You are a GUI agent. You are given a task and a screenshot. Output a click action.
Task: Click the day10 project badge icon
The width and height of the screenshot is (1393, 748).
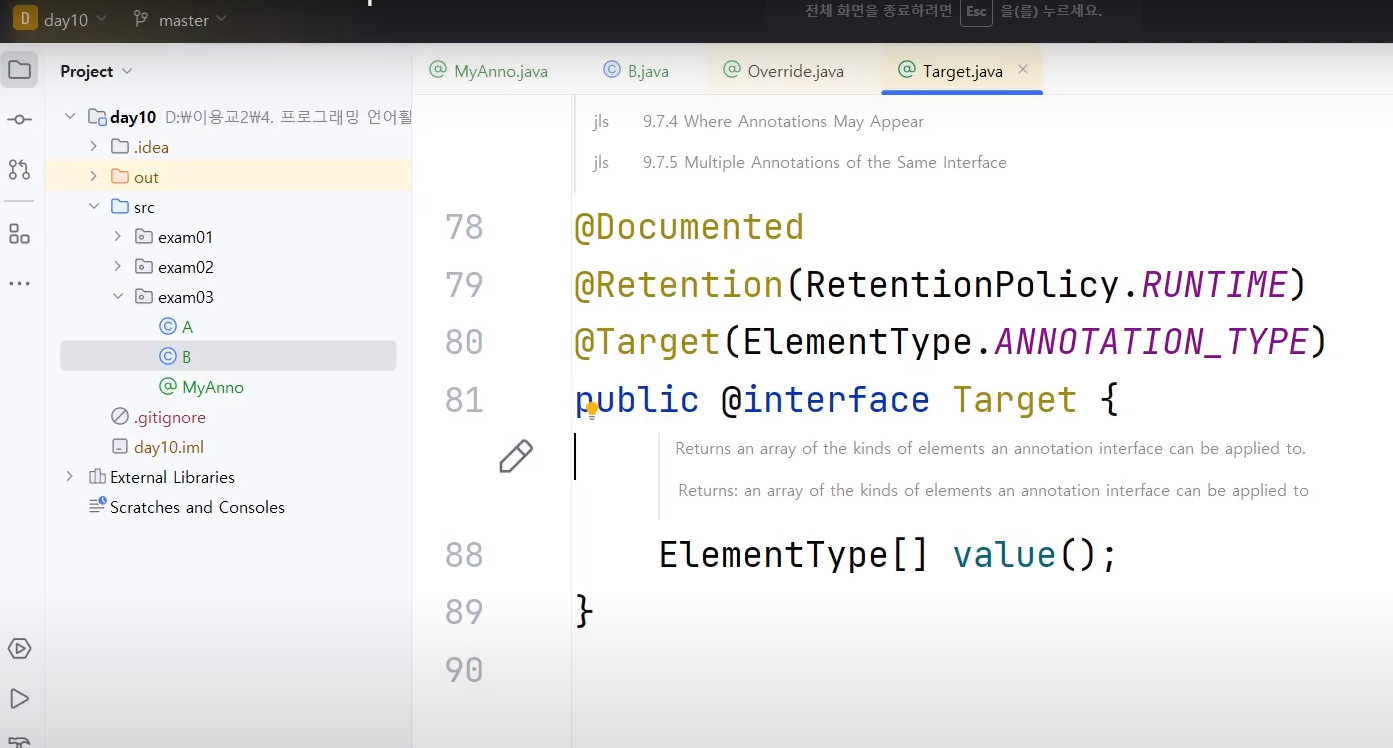25,19
